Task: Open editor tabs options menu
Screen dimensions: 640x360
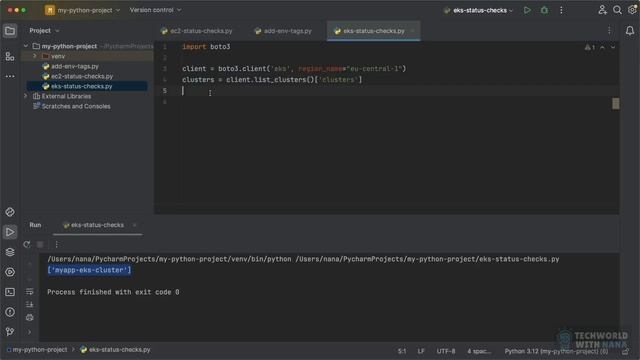Action: click(609, 31)
